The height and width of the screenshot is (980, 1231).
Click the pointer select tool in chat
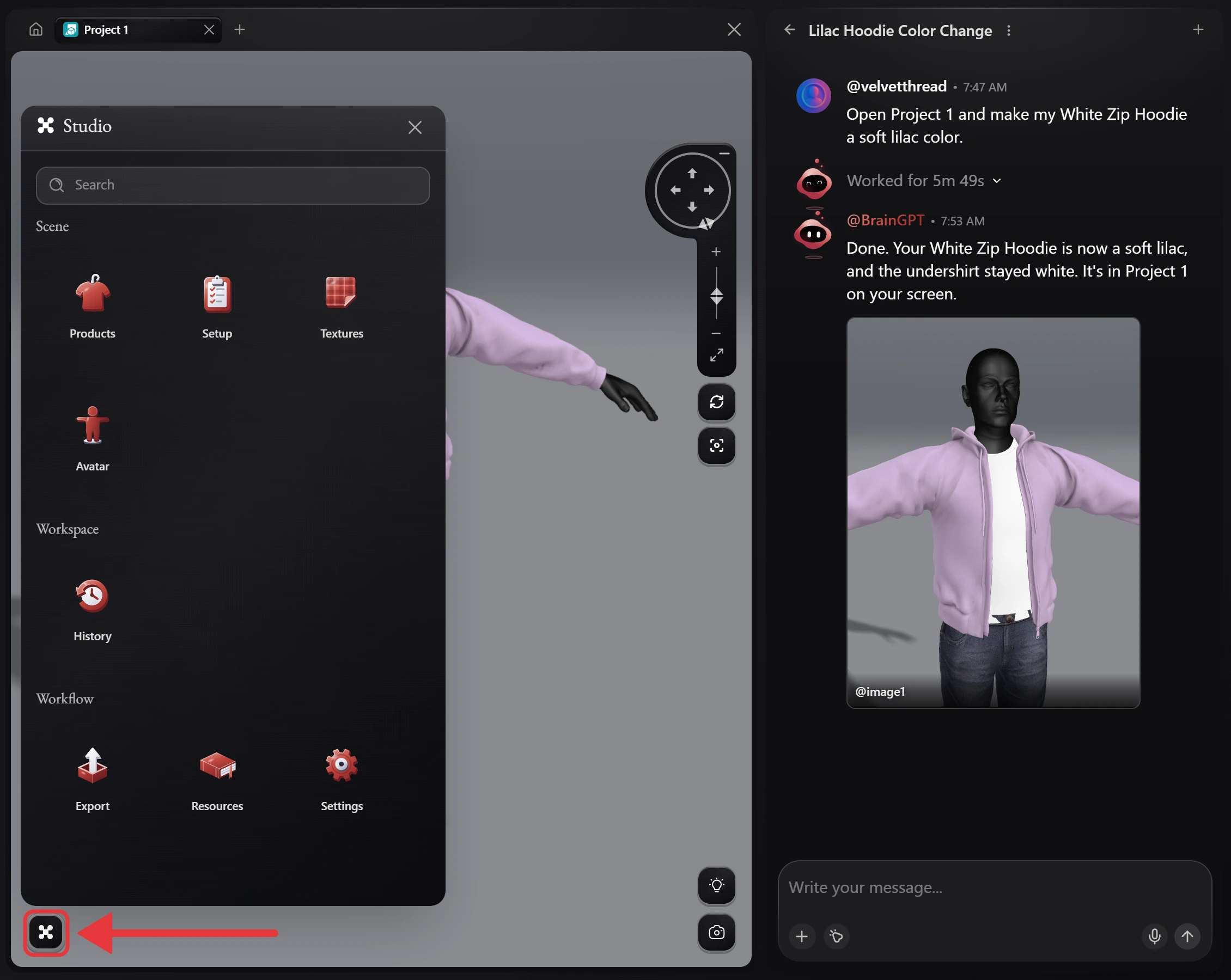point(837,936)
